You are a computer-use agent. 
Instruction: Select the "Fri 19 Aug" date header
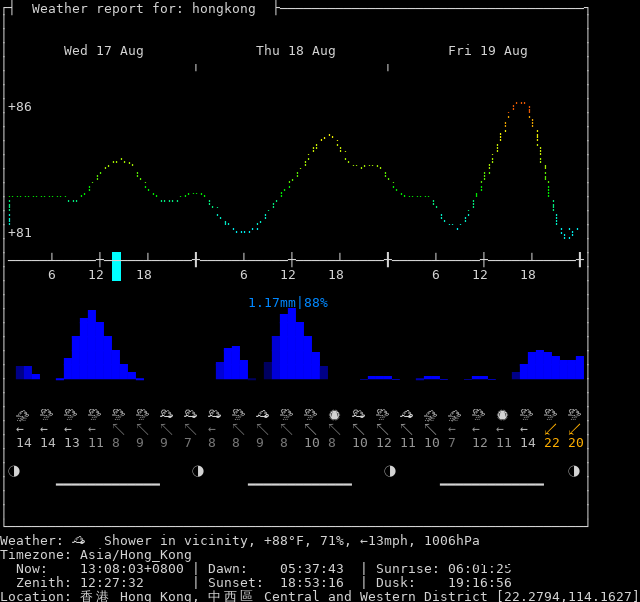click(487, 51)
